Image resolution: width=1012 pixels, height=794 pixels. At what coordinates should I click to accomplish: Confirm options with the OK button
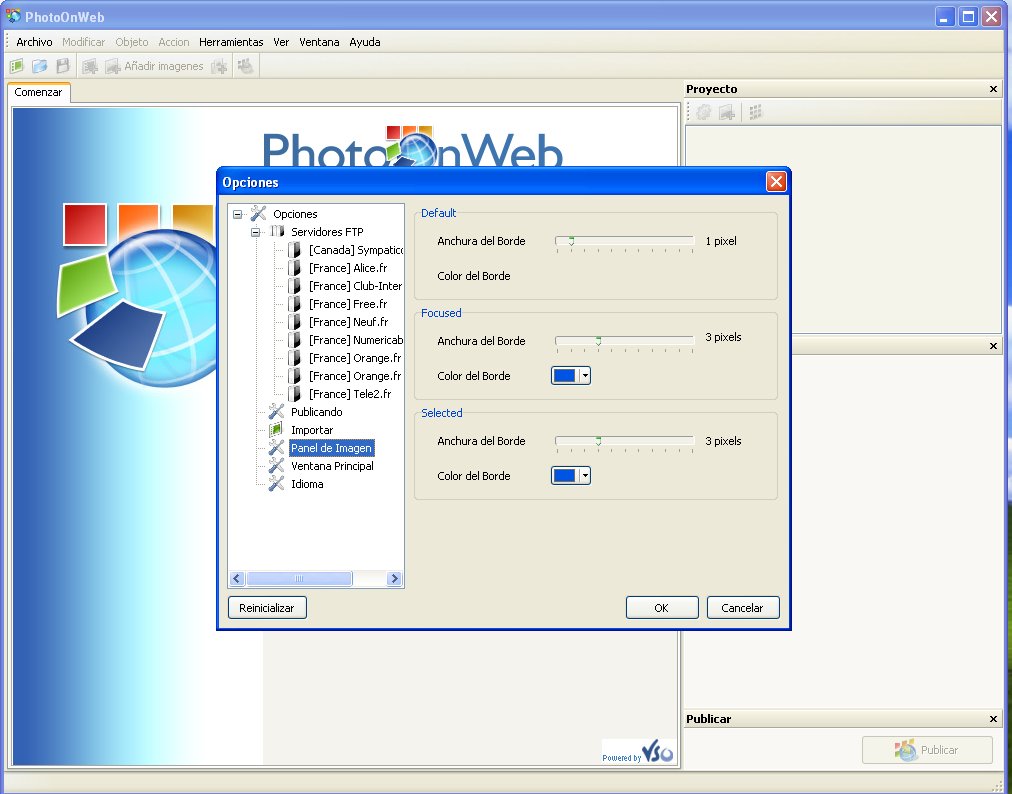pos(662,607)
